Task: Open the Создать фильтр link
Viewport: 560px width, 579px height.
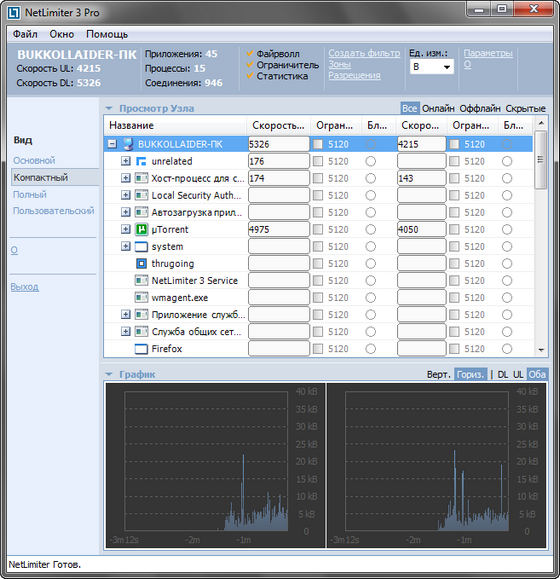Action: [x=364, y=53]
